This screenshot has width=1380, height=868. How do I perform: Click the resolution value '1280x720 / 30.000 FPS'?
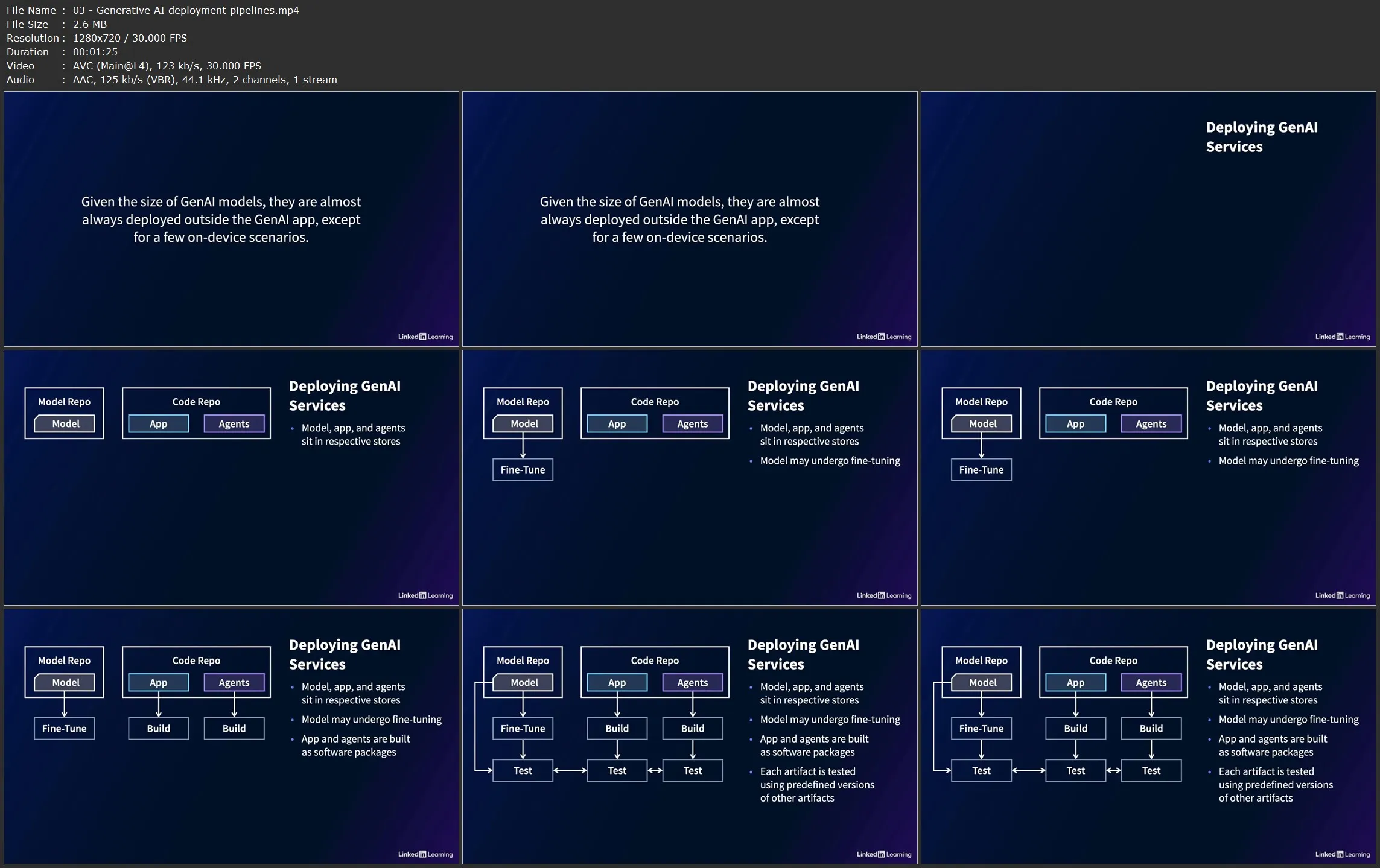(x=130, y=38)
